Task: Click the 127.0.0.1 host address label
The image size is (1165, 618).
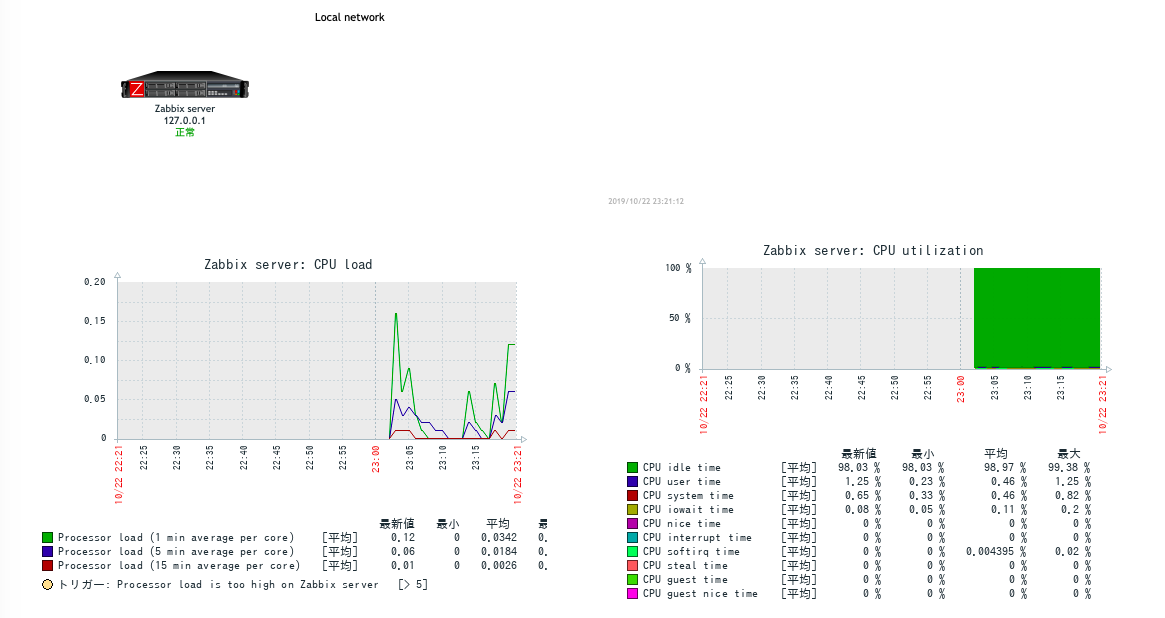Action: click(185, 120)
